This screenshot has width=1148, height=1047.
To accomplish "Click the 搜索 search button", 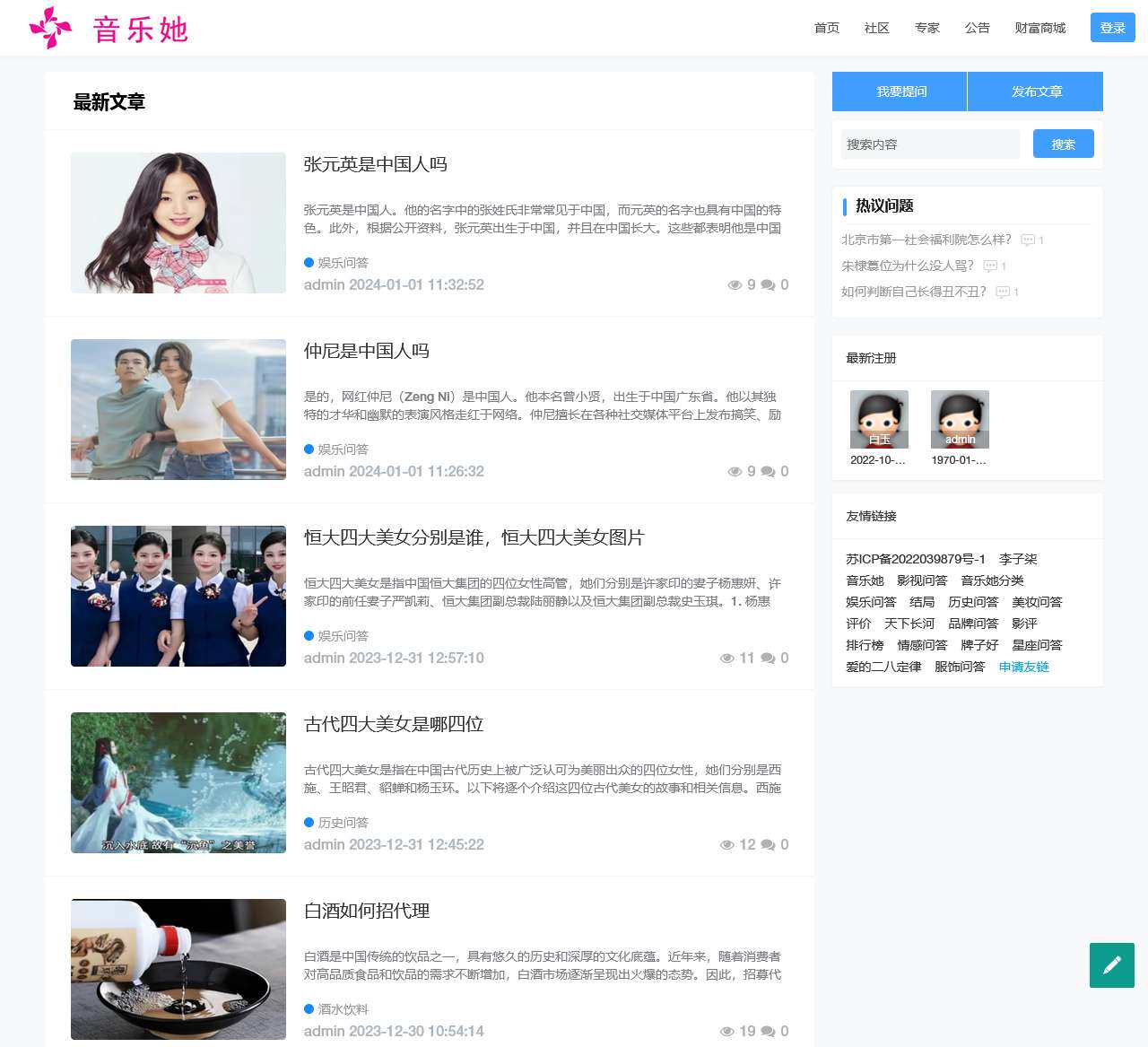I will (x=1063, y=144).
